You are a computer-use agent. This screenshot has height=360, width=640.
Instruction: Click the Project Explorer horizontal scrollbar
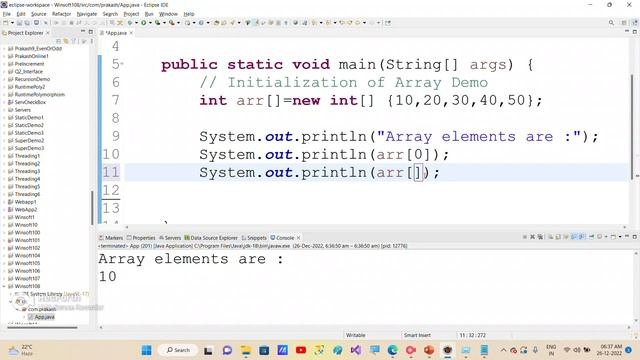pyautogui.click(x=42, y=327)
